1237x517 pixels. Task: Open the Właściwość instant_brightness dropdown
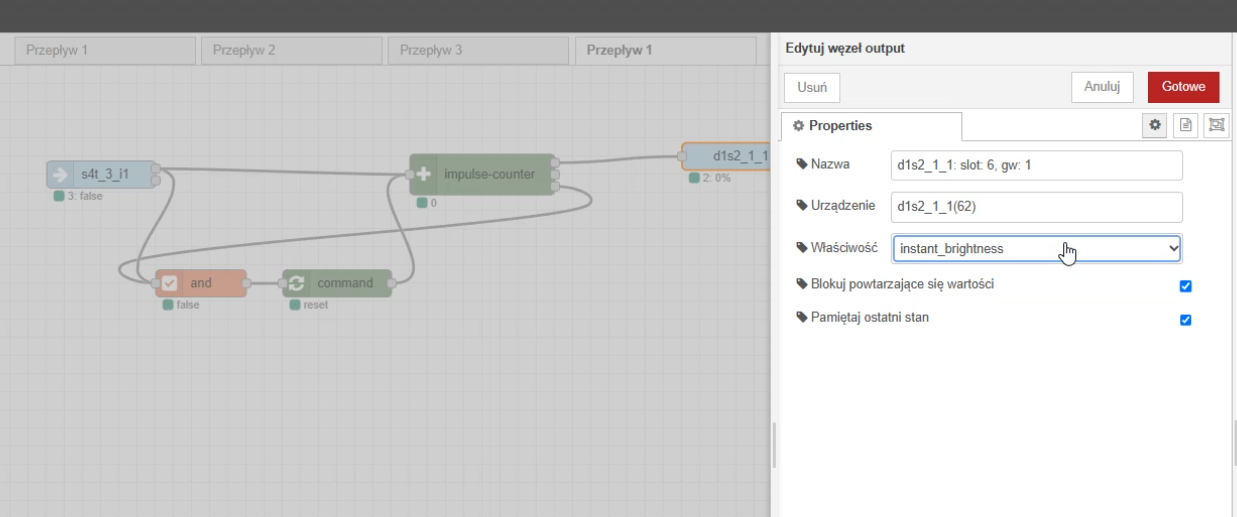point(1037,248)
